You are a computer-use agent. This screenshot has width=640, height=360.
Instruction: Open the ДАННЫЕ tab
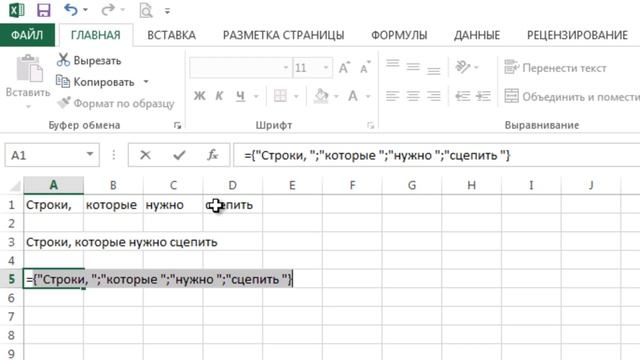[x=477, y=35]
